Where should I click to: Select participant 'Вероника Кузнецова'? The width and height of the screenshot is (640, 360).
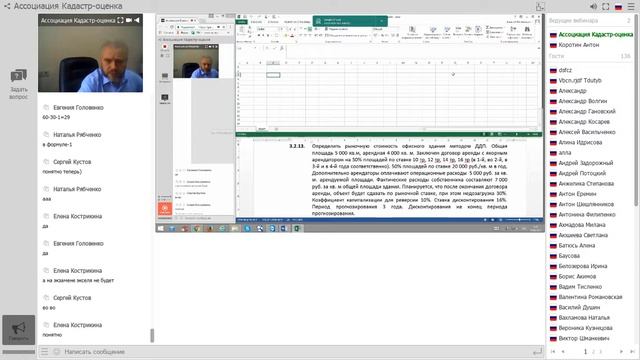point(581,328)
